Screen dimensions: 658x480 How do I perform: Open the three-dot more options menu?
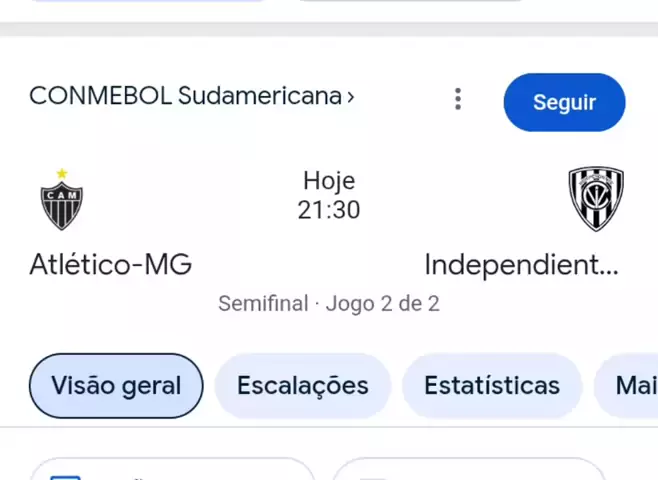458,99
